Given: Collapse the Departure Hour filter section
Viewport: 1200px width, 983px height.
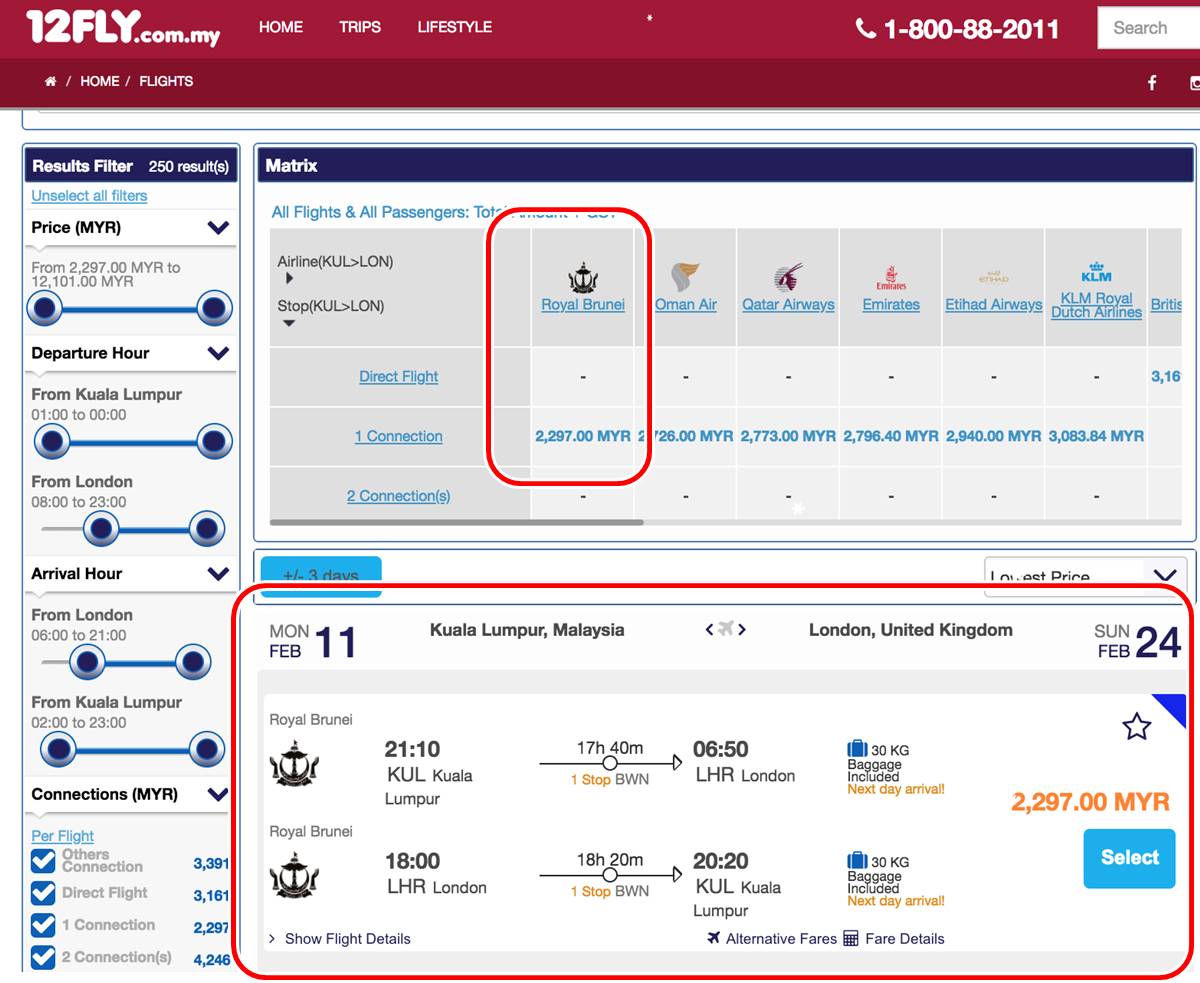Looking at the screenshot, I should coord(219,353).
